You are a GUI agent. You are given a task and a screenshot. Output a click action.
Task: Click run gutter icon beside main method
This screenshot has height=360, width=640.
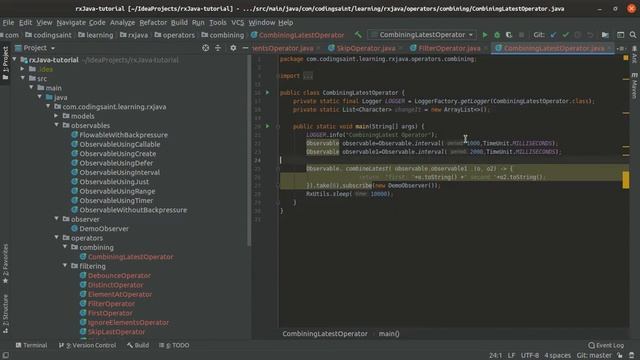click(x=267, y=126)
